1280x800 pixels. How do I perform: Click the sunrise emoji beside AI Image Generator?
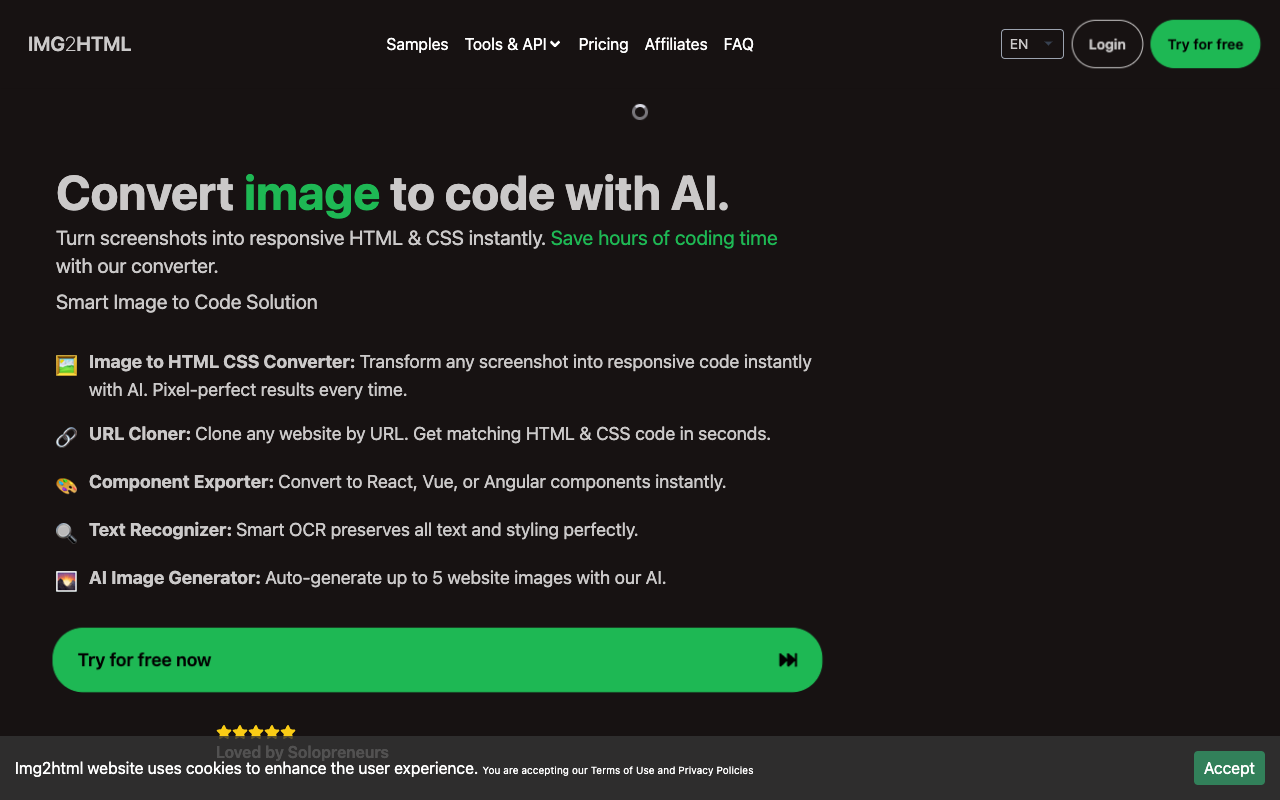tap(66, 581)
